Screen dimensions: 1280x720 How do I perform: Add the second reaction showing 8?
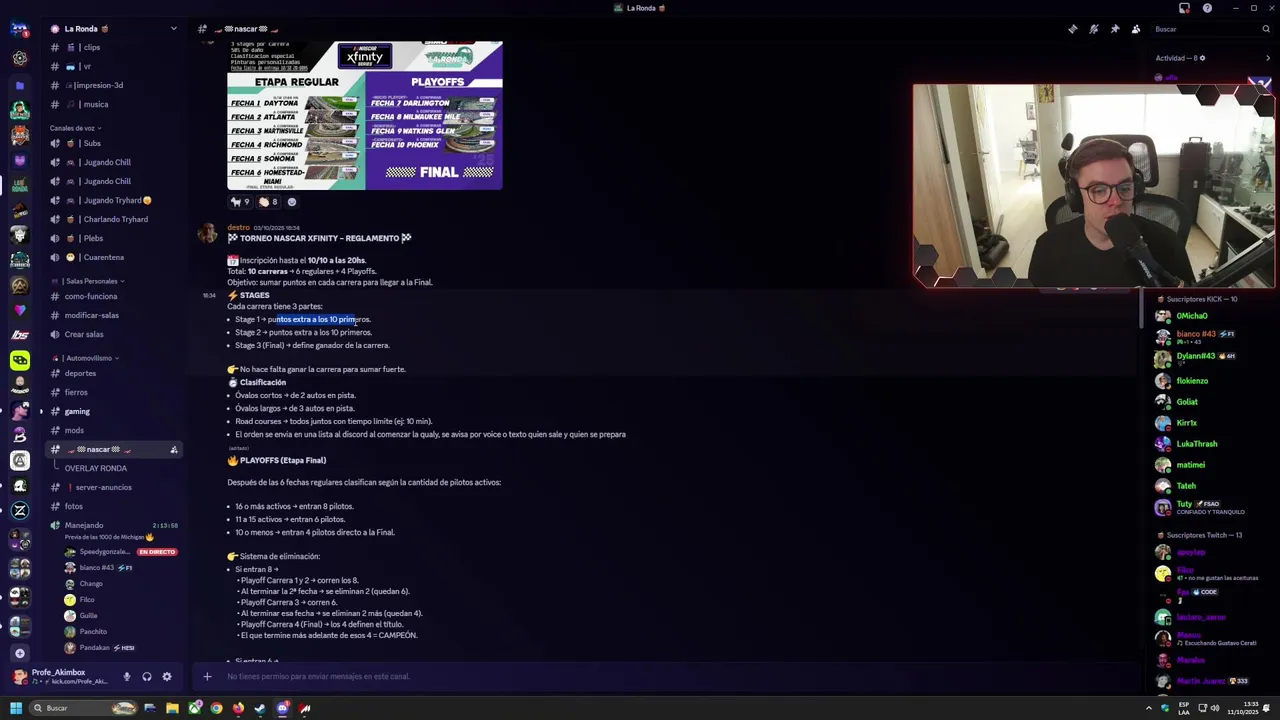tap(268, 202)
